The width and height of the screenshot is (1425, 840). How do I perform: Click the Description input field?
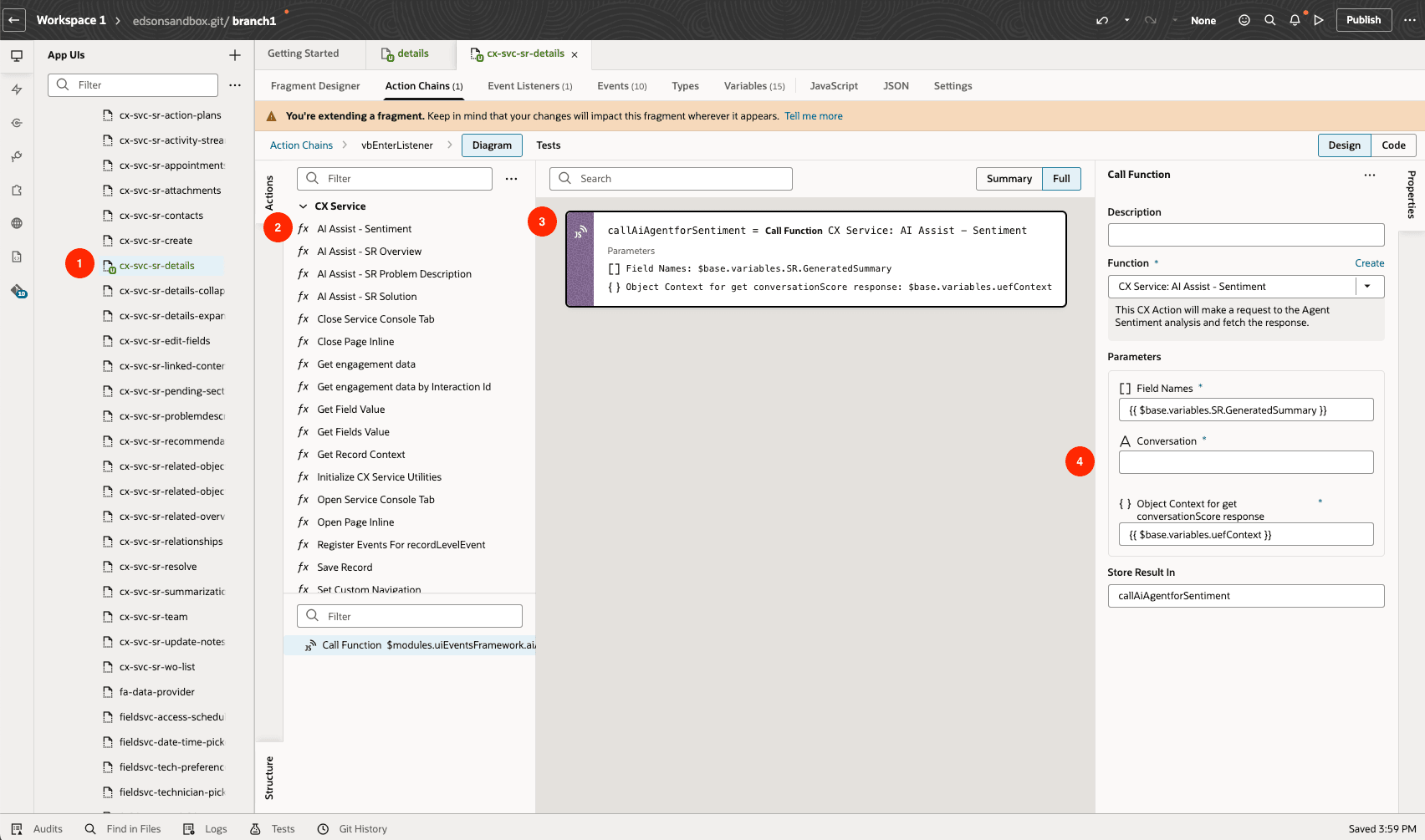[x=1246, y=235]
